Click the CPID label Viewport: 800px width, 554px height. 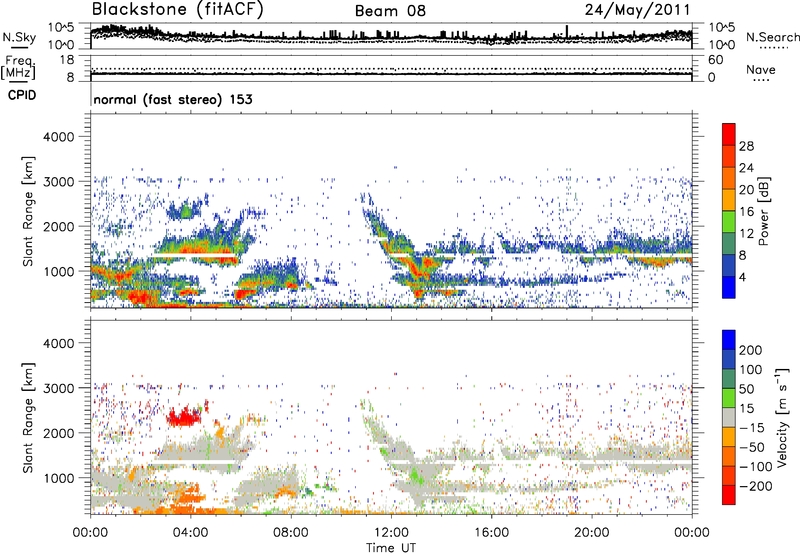[x=22, y=95]
